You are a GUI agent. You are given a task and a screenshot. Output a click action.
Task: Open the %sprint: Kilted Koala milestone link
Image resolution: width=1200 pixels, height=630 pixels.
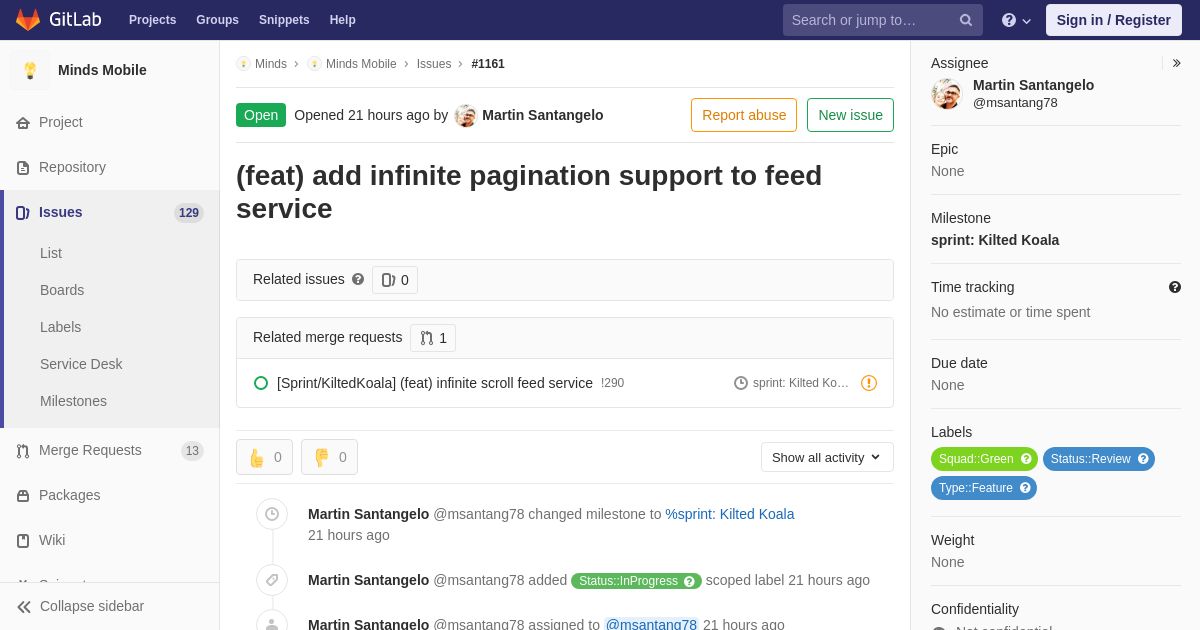pos(730,514)
